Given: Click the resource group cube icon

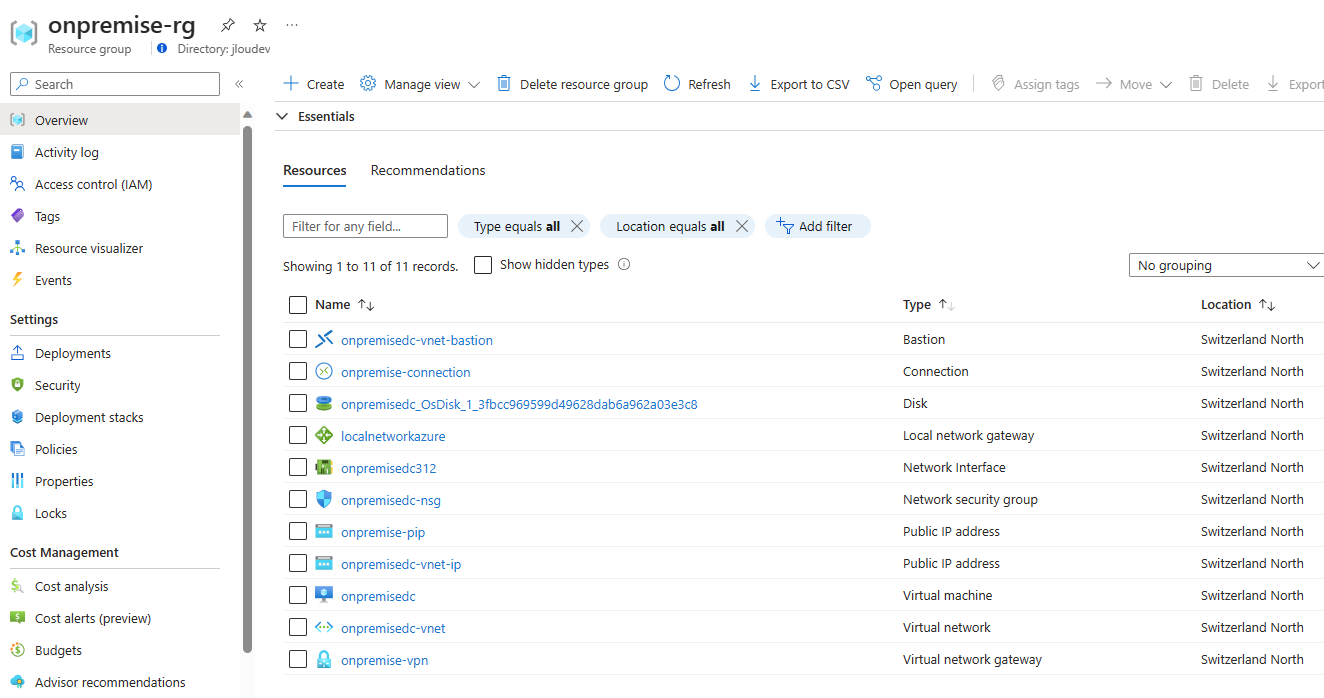Looking at the screenshot, I should point(24,32).
